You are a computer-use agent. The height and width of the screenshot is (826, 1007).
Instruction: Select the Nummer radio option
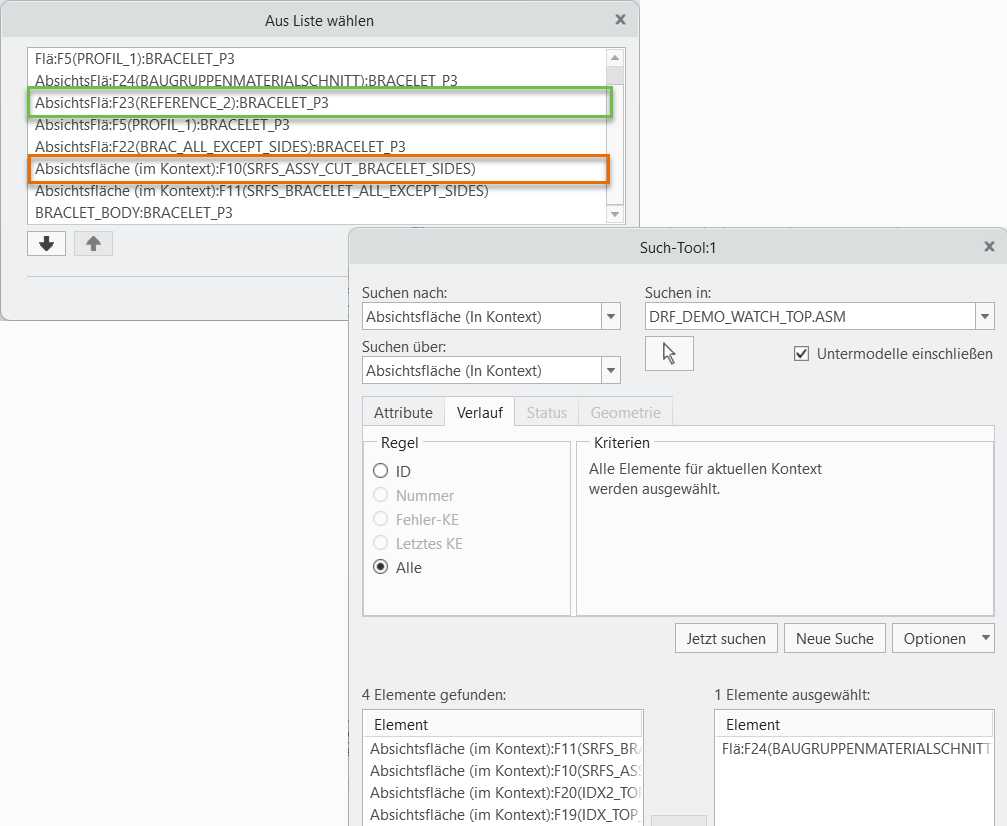click(x=381, y=495)
